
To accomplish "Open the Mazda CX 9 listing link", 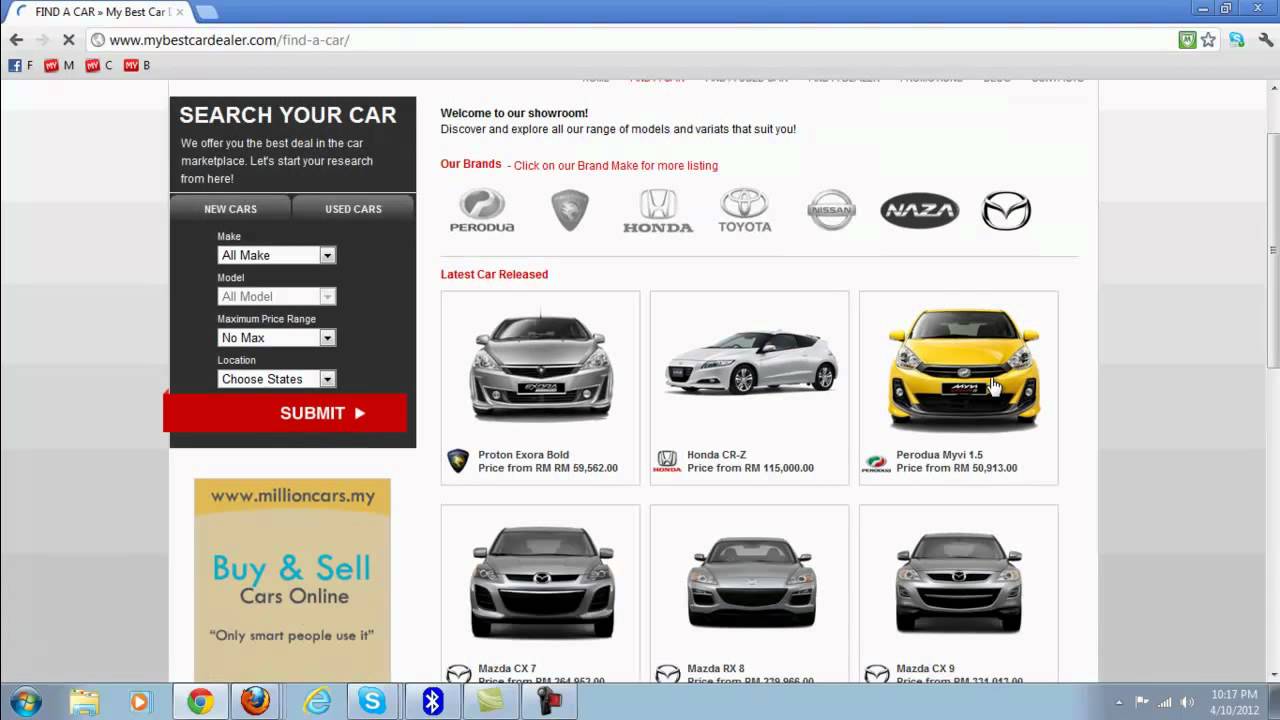I will (925, 668).
